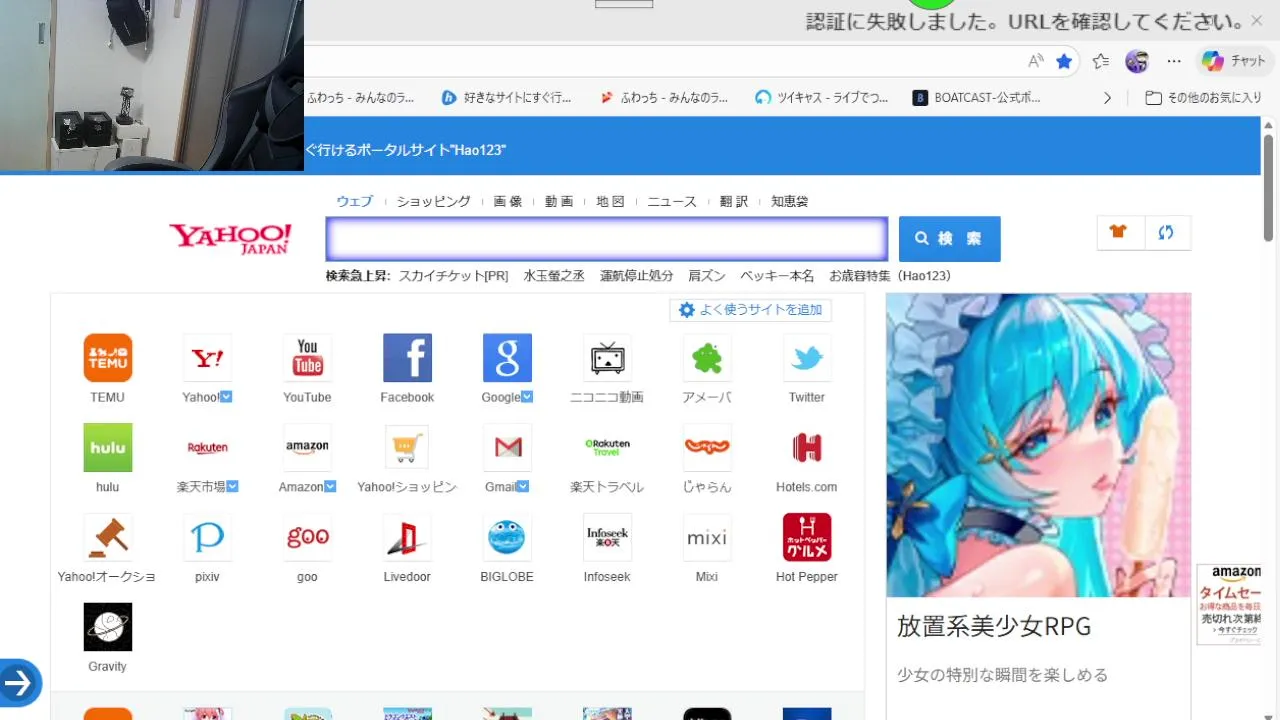Click よく使うサイトを追加 button
Viewport: 1280px width, 720px height.
click(x=750, y=310)
